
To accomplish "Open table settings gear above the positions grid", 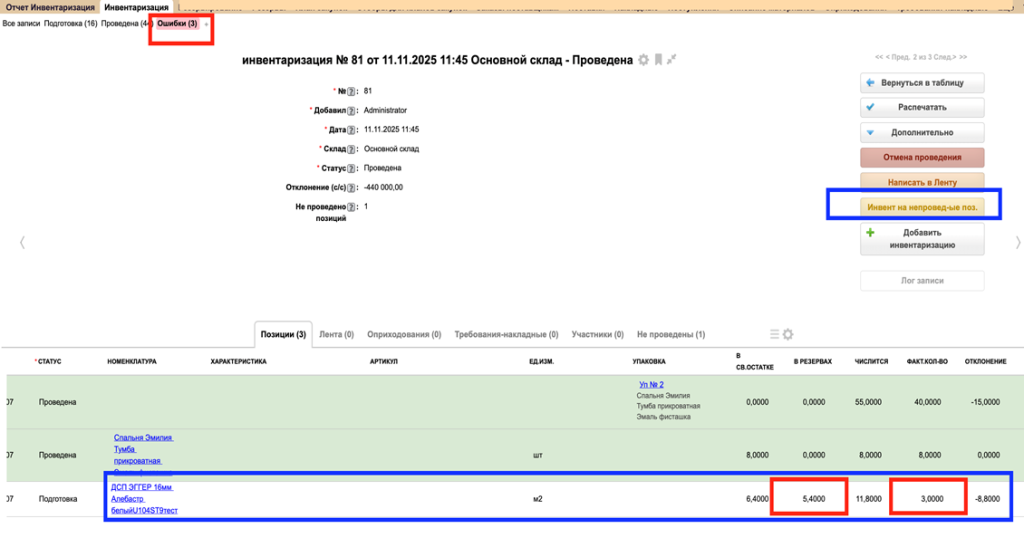I will pos(787,334).
